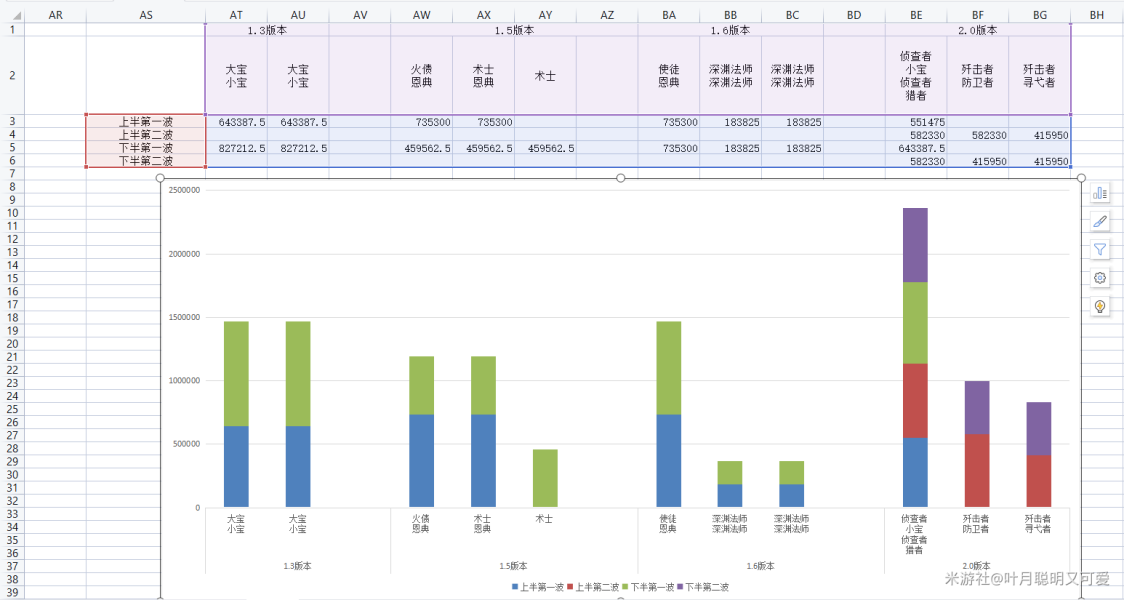Click the purple segment of tallest bar
The width and height of the screenshot is (1124, 600).
pos(915,245)
